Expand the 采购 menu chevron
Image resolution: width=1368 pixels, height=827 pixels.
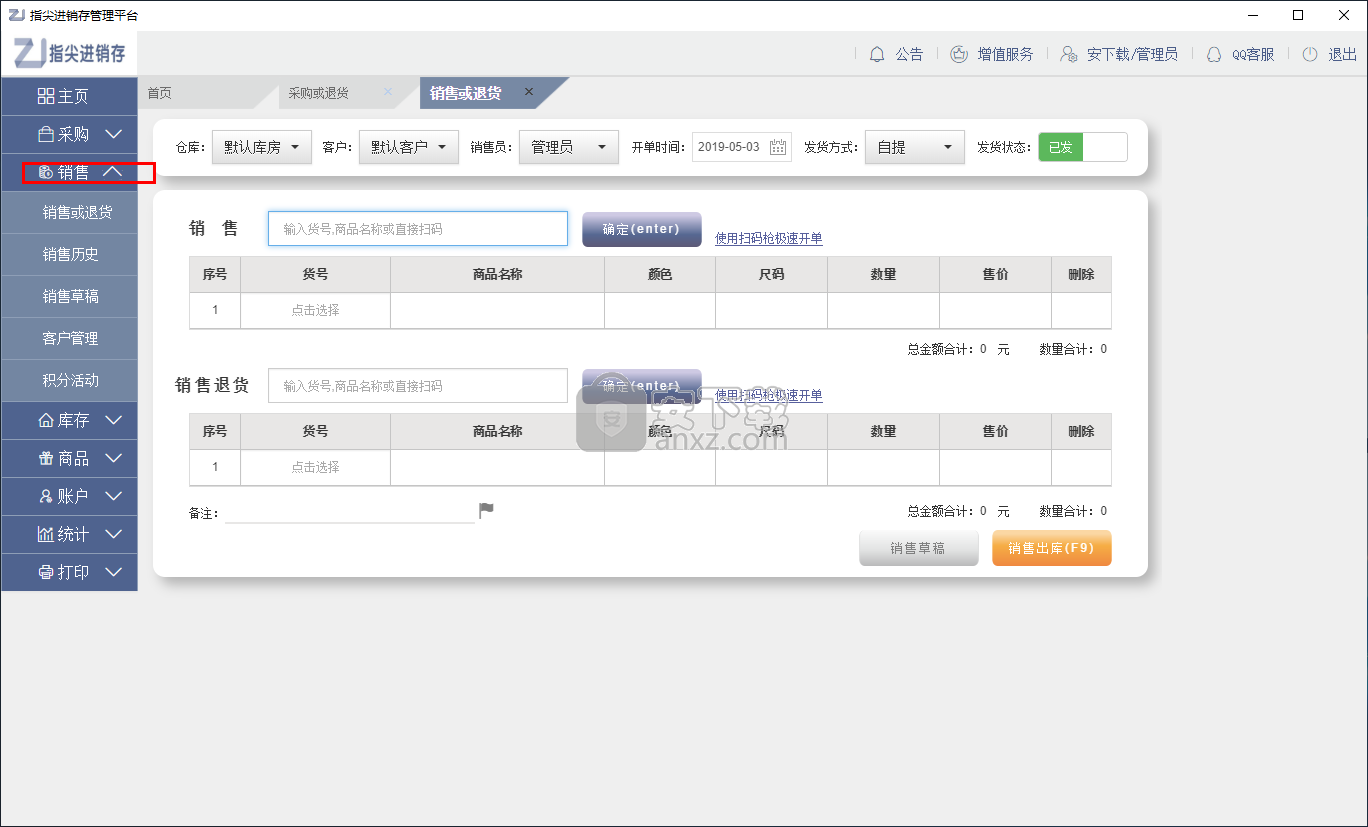point(113,134)
